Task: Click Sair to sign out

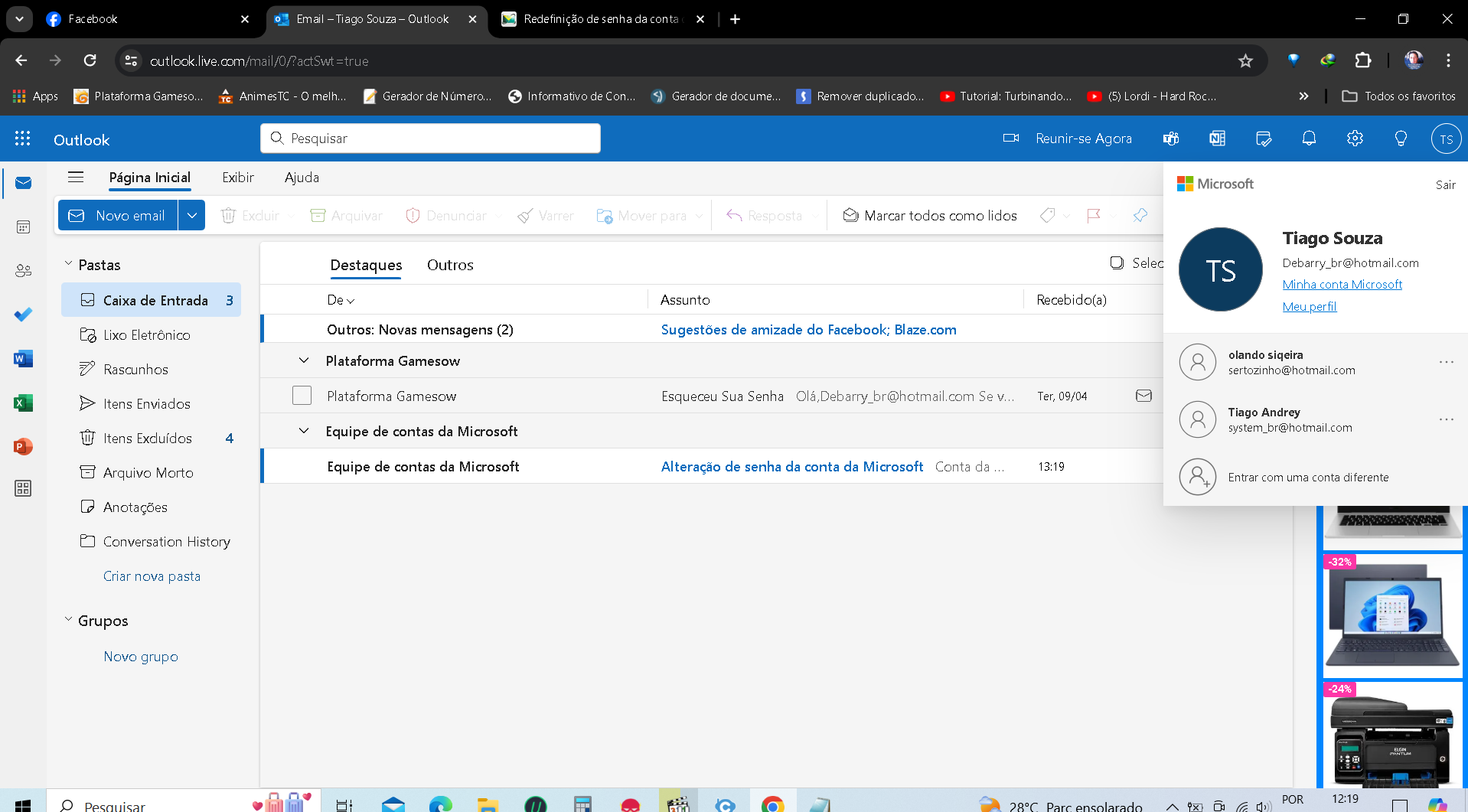Action: tap(1445, 184)
